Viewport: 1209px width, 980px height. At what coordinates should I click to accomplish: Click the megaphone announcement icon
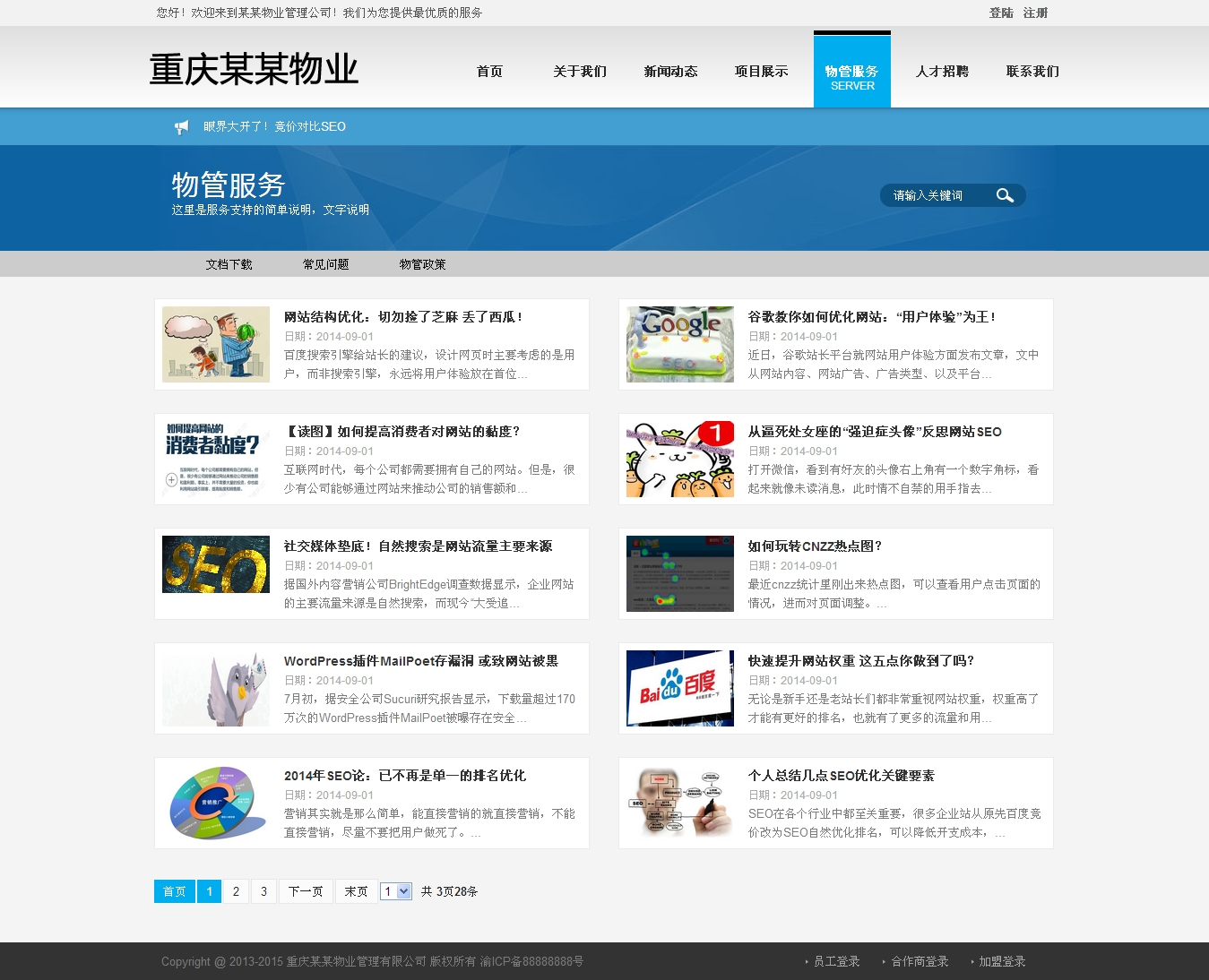181,127
